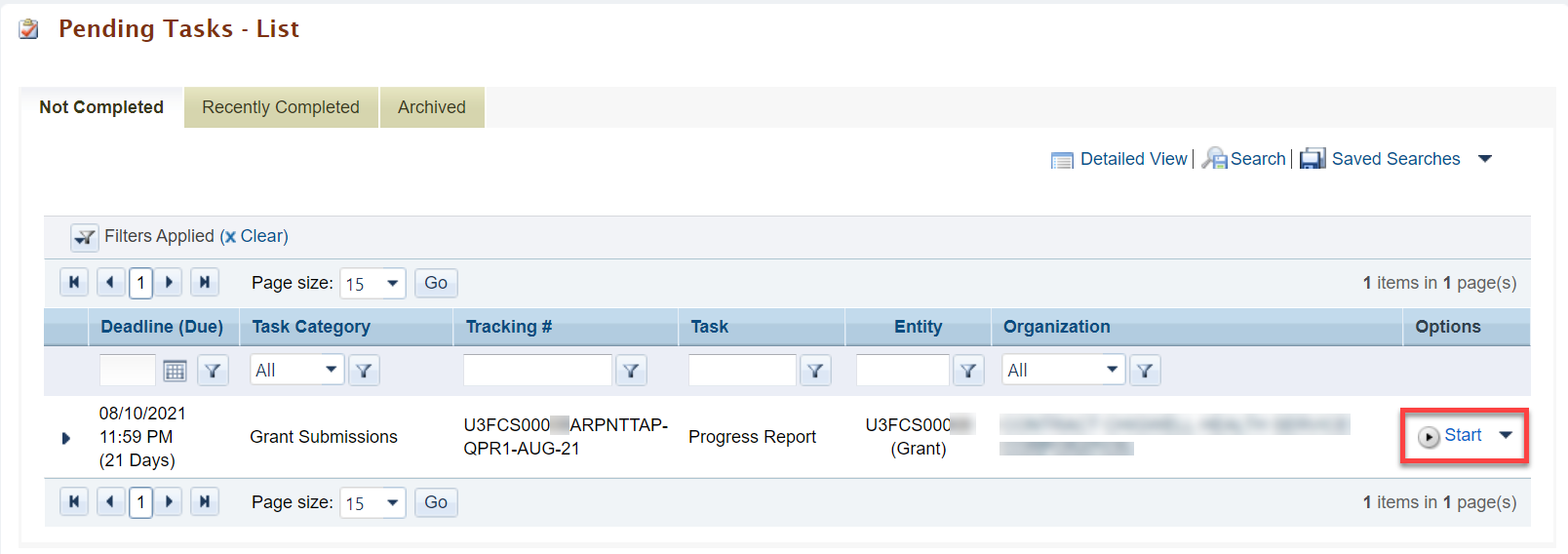The width and height of the screenshot is (1568, 554).
Task: Sort by Tracking # column header
Action: click(509, 327)
